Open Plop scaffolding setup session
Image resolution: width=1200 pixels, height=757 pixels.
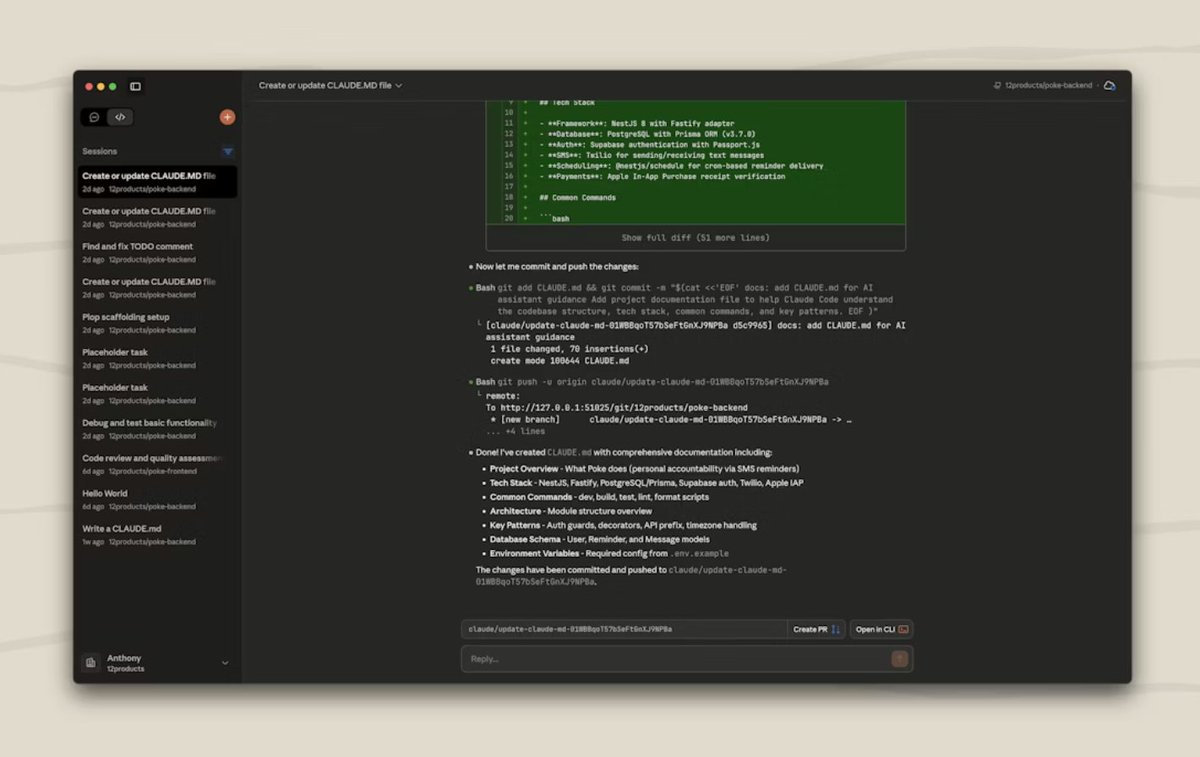point(157,323)
